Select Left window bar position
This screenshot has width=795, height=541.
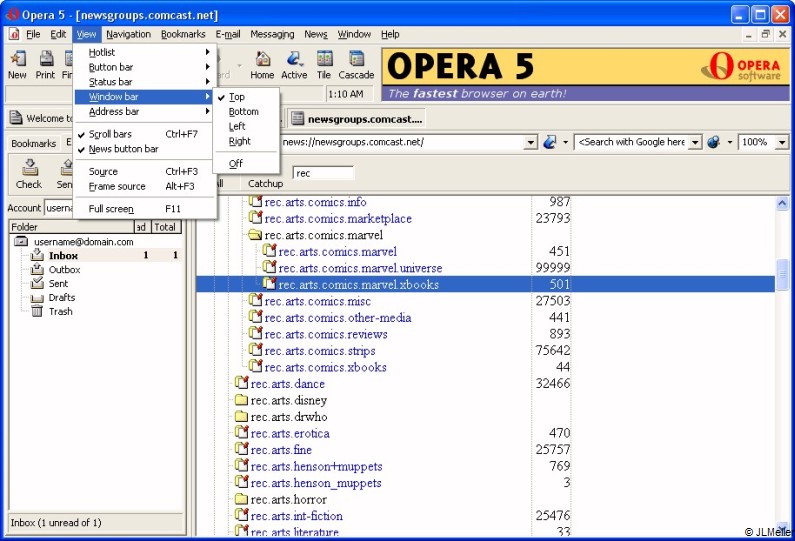click(246, 126)
